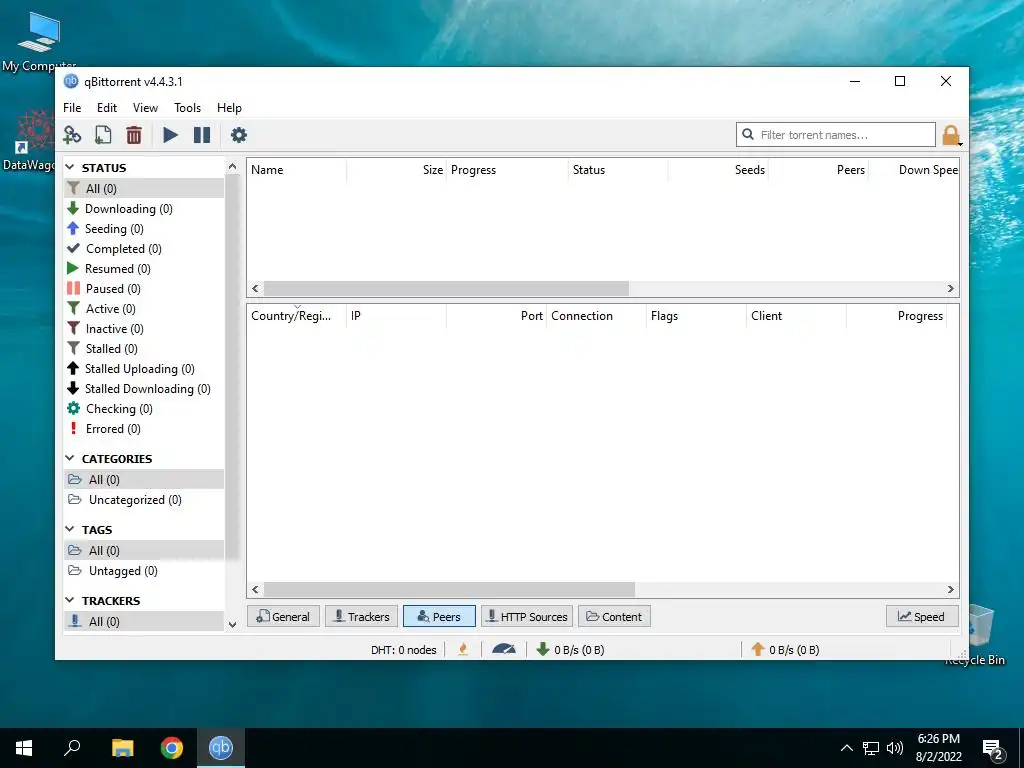Click the flame connection status icon
This screenshot has width=1024, height=768.
click(x=463, y=650)
